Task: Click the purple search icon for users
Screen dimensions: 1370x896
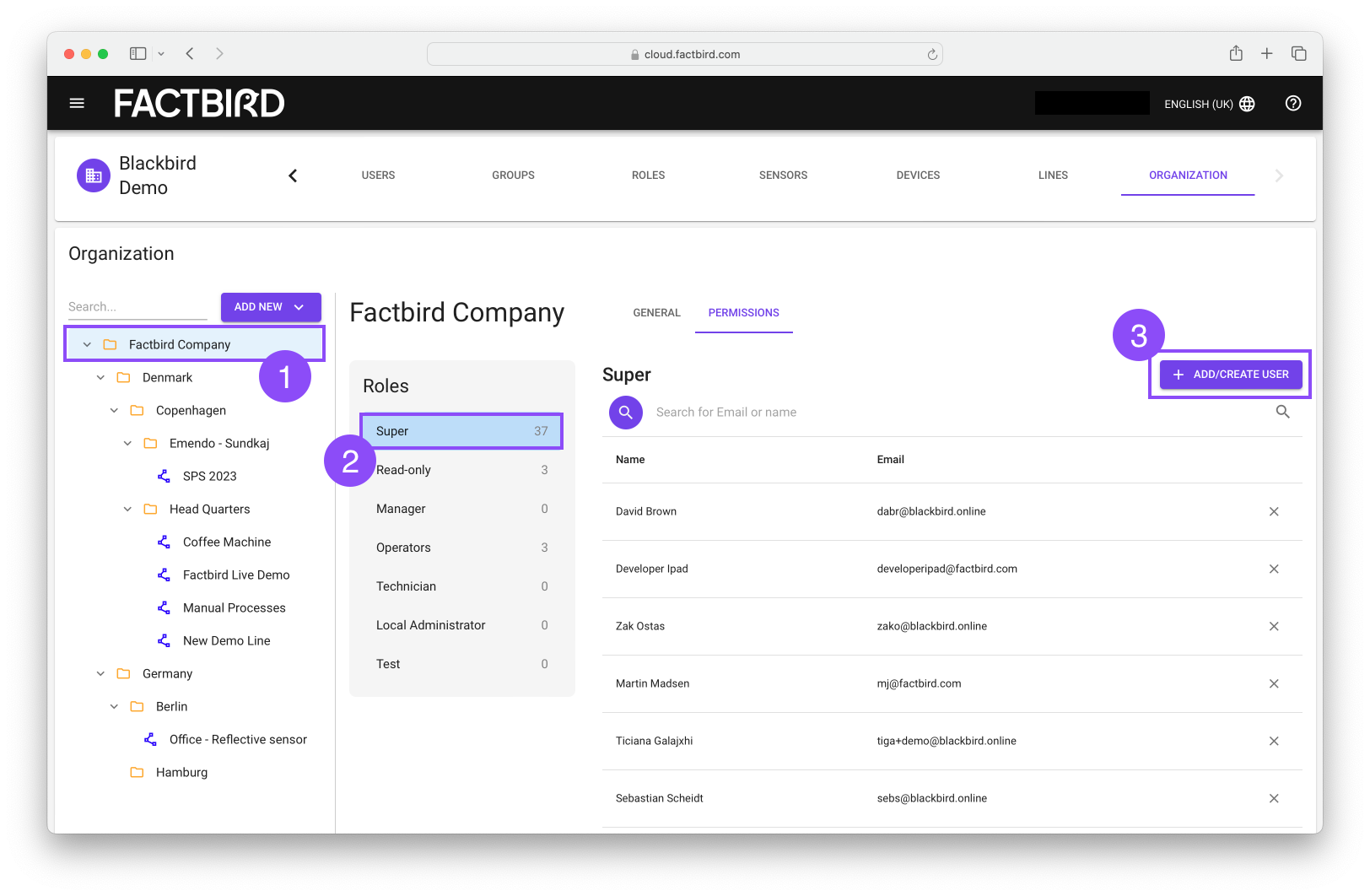Action: click(626, 412)
